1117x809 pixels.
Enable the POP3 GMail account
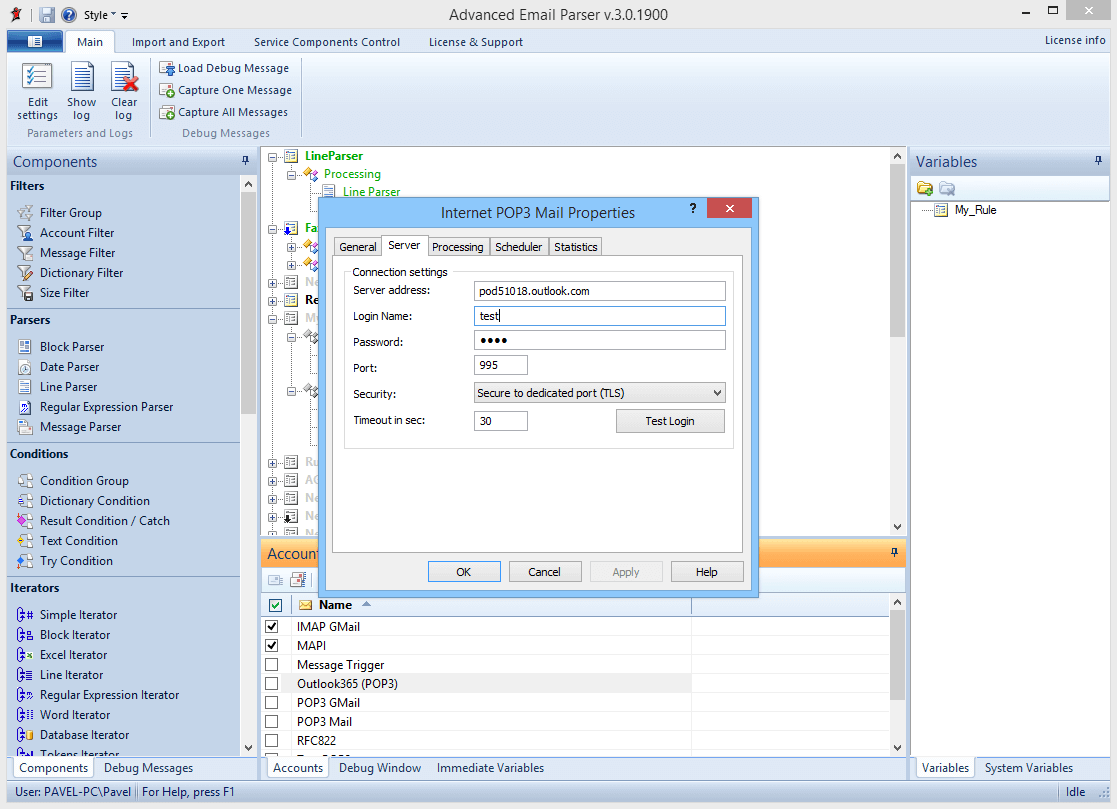(x=271, y=702)
